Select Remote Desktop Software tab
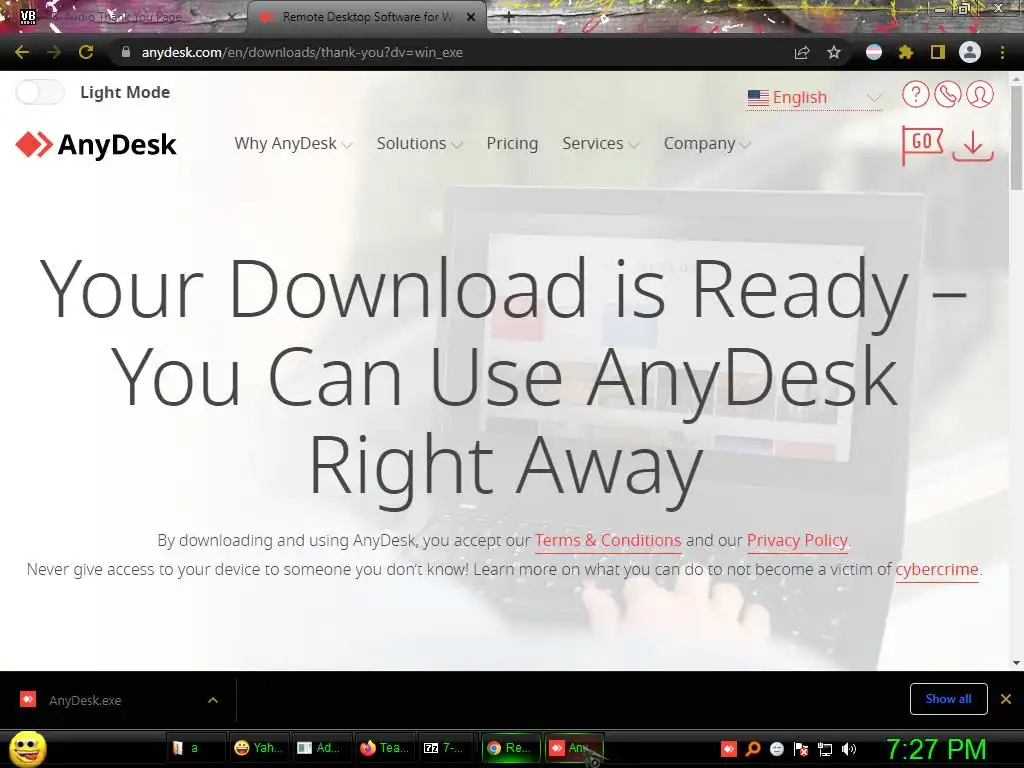The height and width of the screenshot is (768, 1024). click(367, 17)
